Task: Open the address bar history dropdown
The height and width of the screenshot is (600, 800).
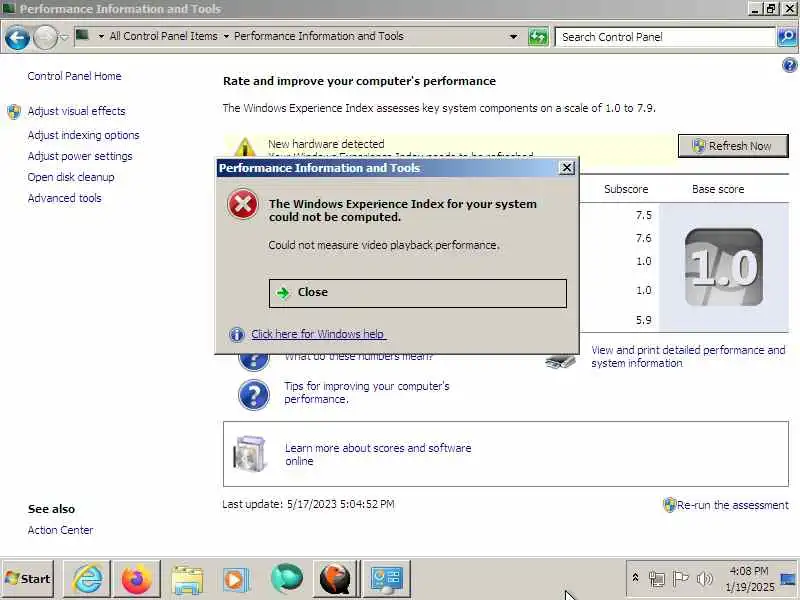Action: (514, 37)
